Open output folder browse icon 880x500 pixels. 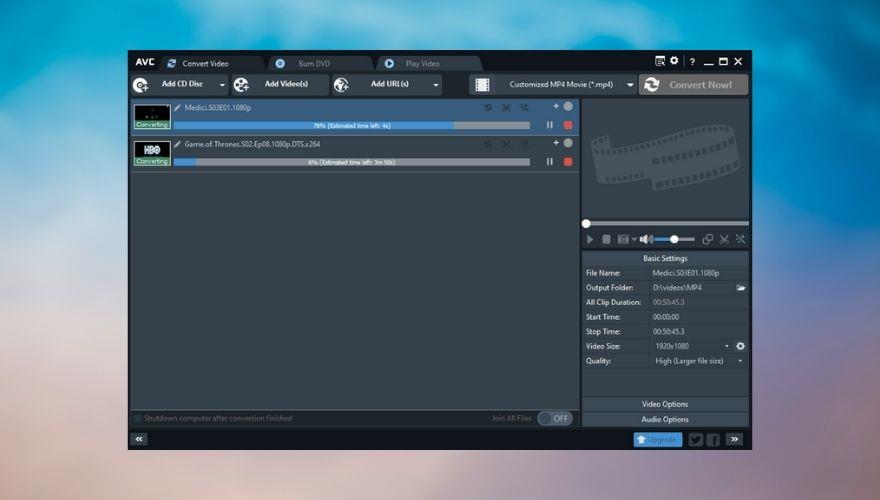[x=741, y=288]
